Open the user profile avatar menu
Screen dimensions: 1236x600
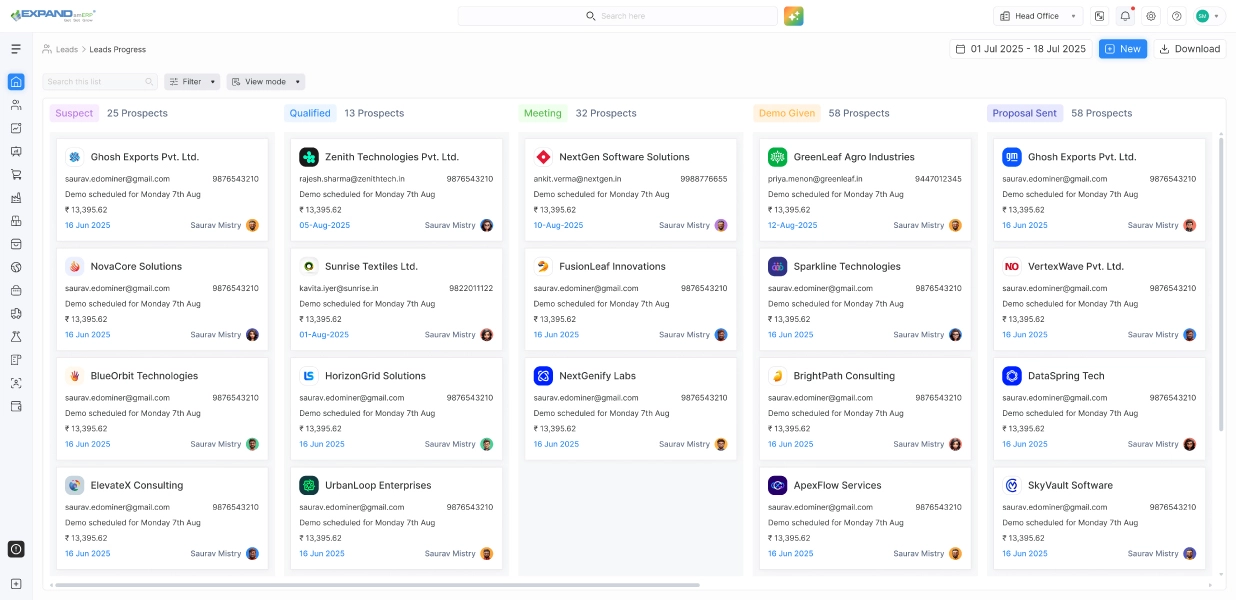(1208, 16)
